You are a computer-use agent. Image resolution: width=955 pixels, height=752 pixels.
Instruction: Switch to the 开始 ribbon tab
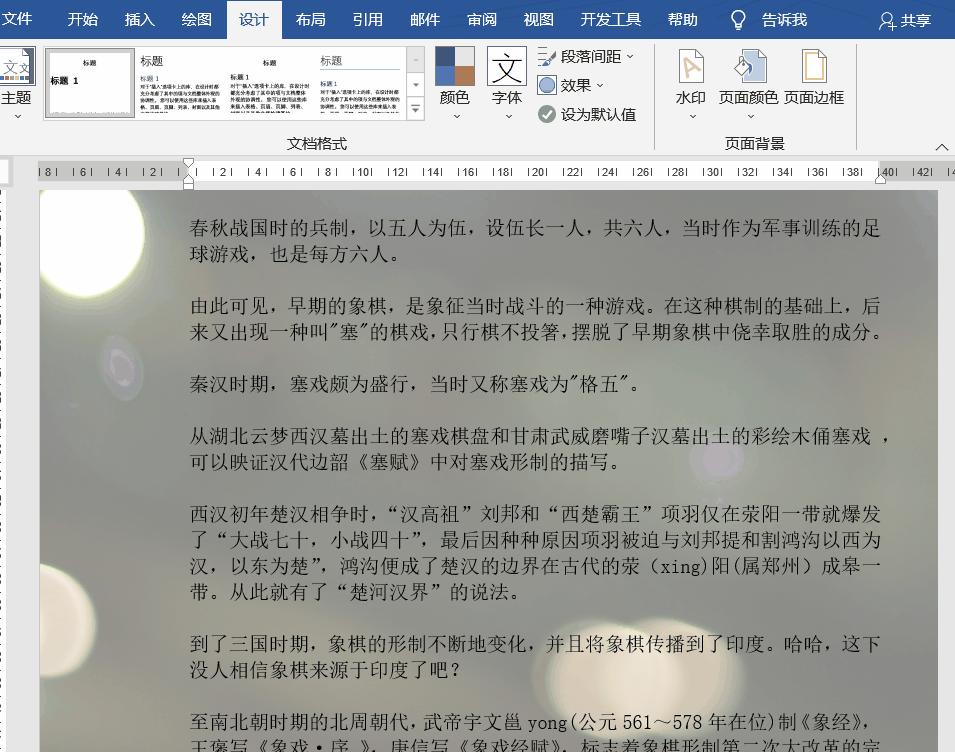pos(82,18)
